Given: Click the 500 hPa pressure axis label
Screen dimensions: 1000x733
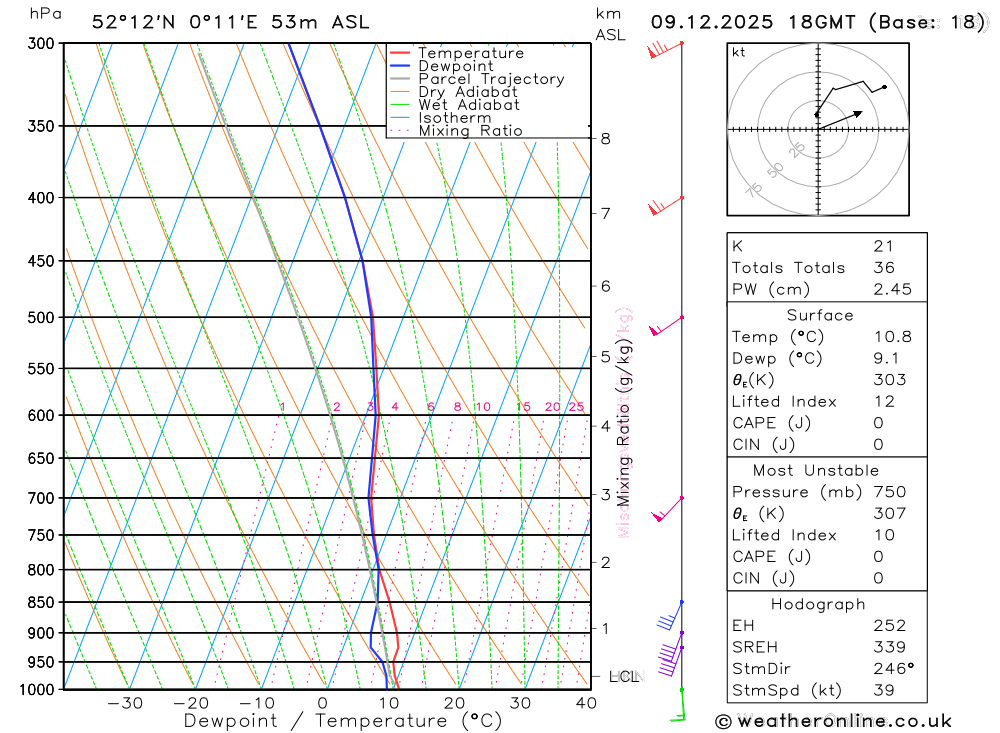Looking at the screenshot, I should [42, 318].
